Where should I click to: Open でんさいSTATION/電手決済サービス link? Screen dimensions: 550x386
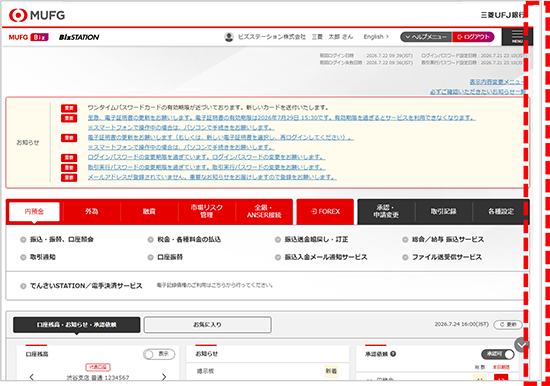tap(86, 286)
